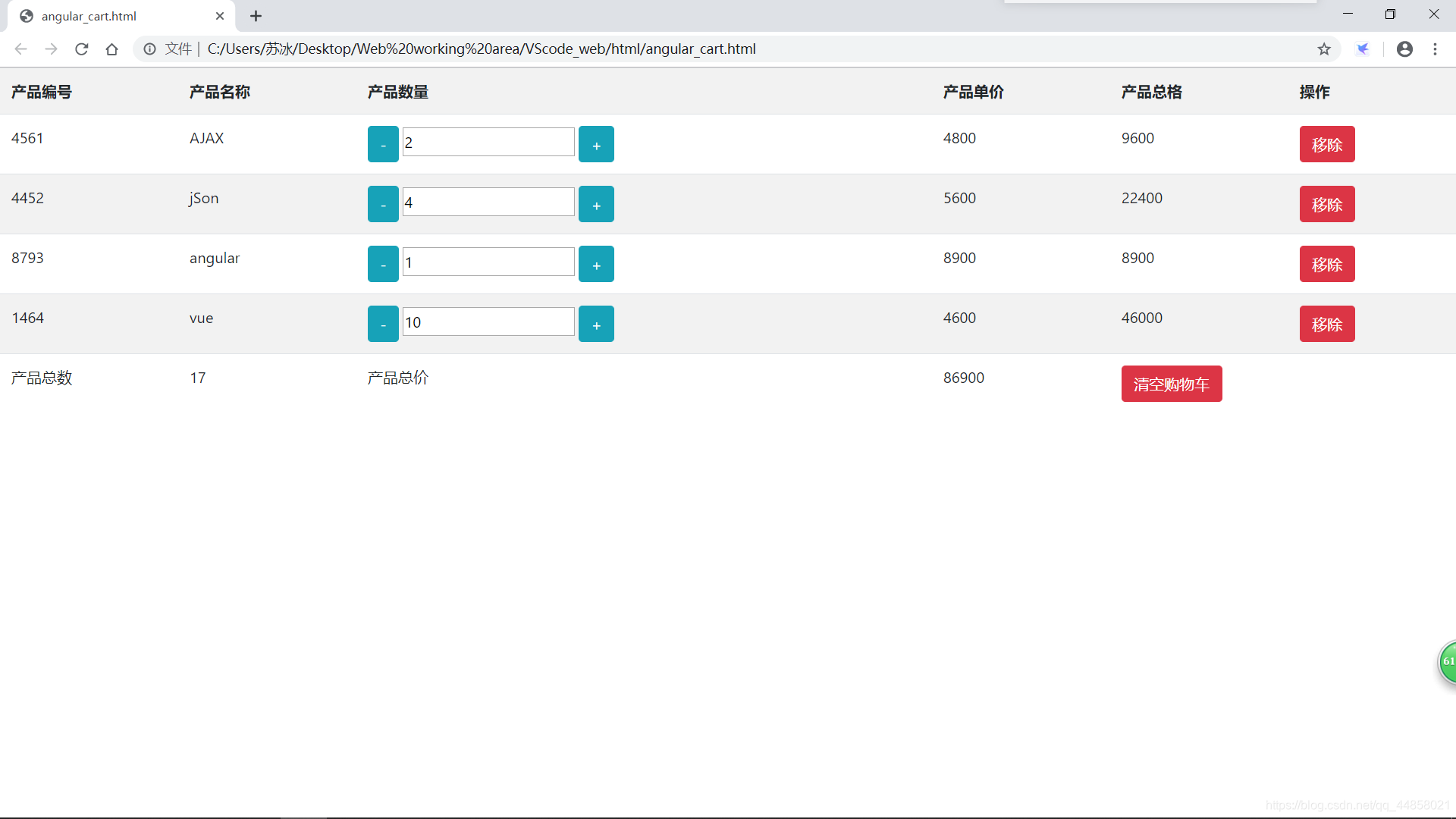Select the angular product name
The height and width of the screenshot is (819, 1456).
(215, 259)
